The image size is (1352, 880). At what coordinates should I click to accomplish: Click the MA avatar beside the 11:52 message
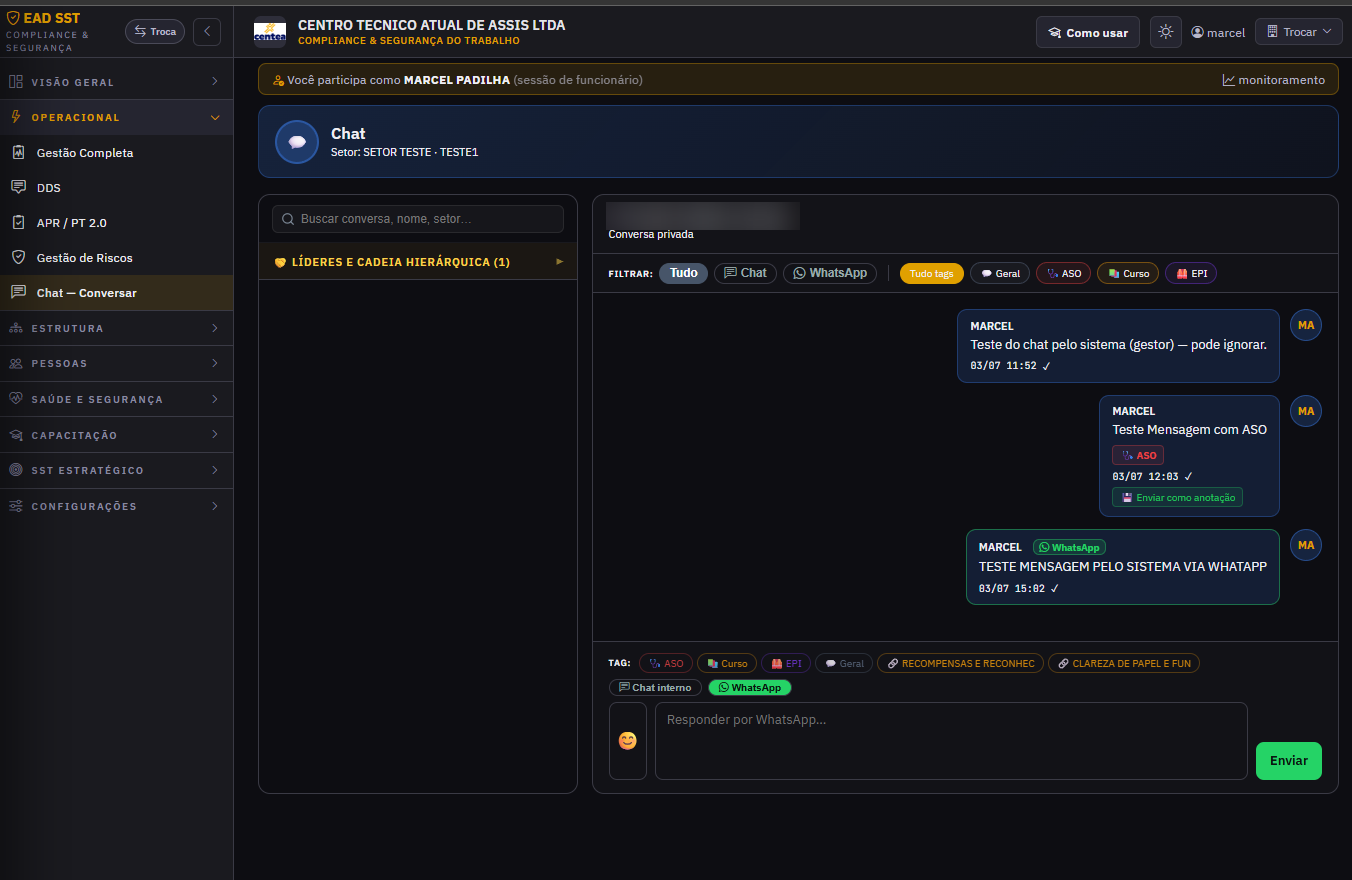[1306, 325]
